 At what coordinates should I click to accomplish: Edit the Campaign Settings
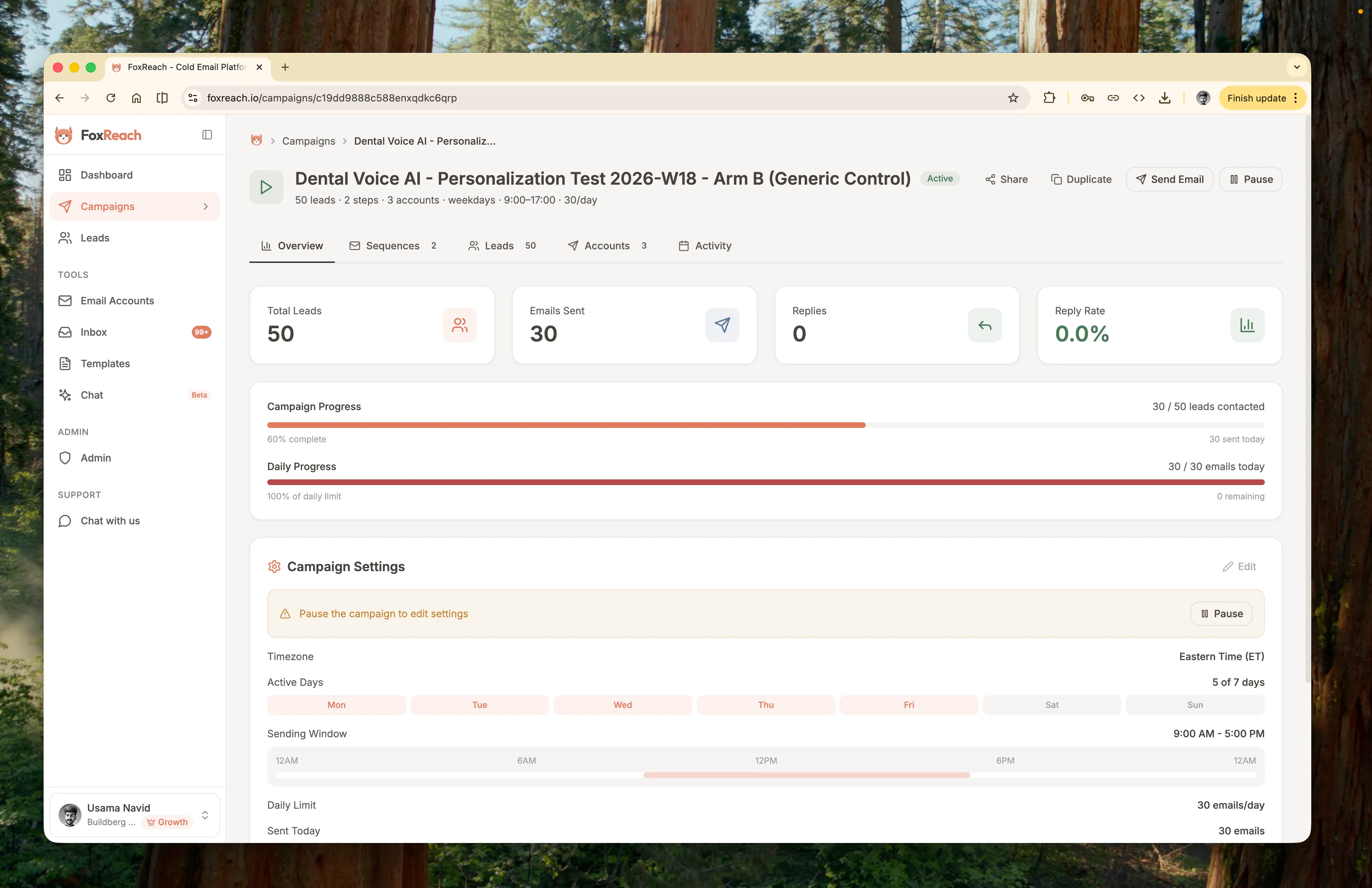click(1239, 567)
